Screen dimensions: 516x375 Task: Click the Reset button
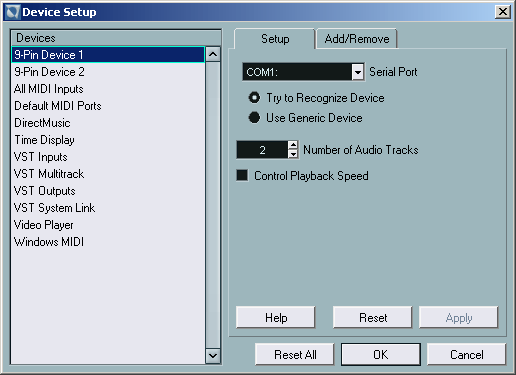point(373,318)
